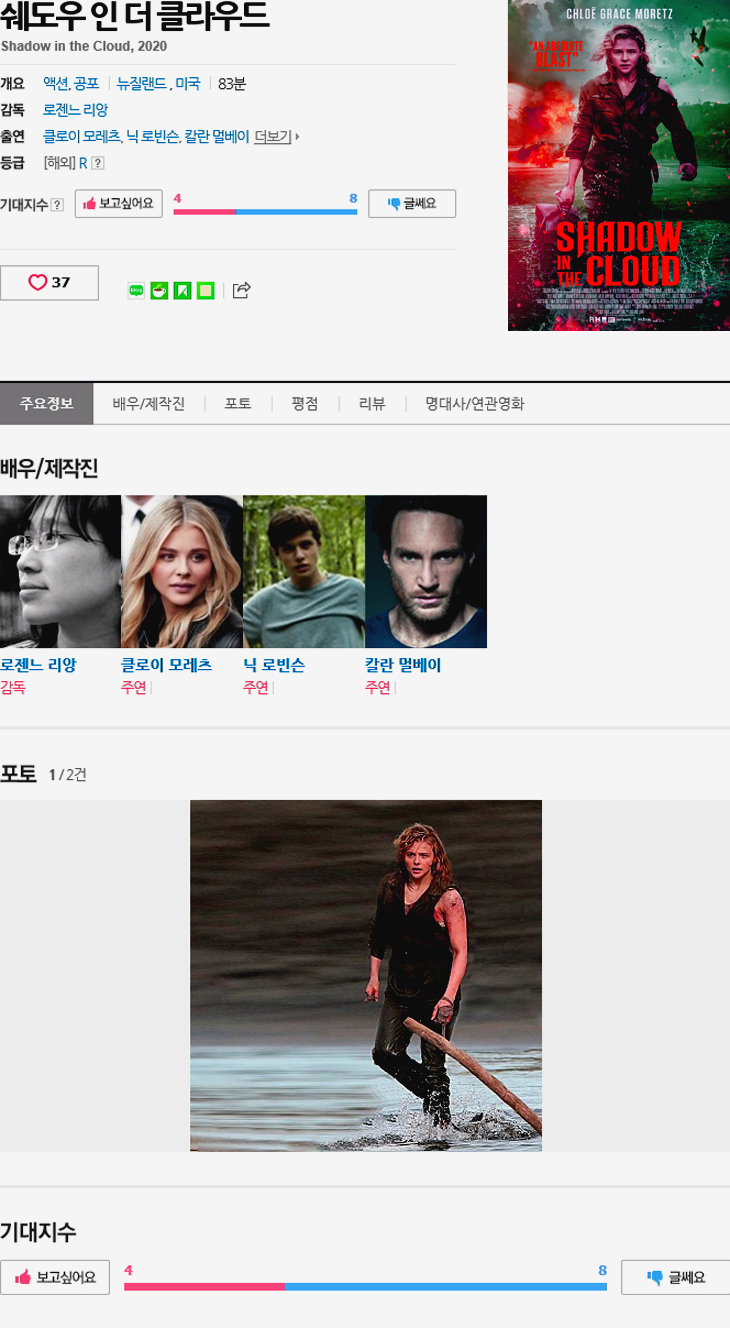Click the top expectation index bar
The height and width of the screenshot is (1328, 730).
tap(265, 212)
